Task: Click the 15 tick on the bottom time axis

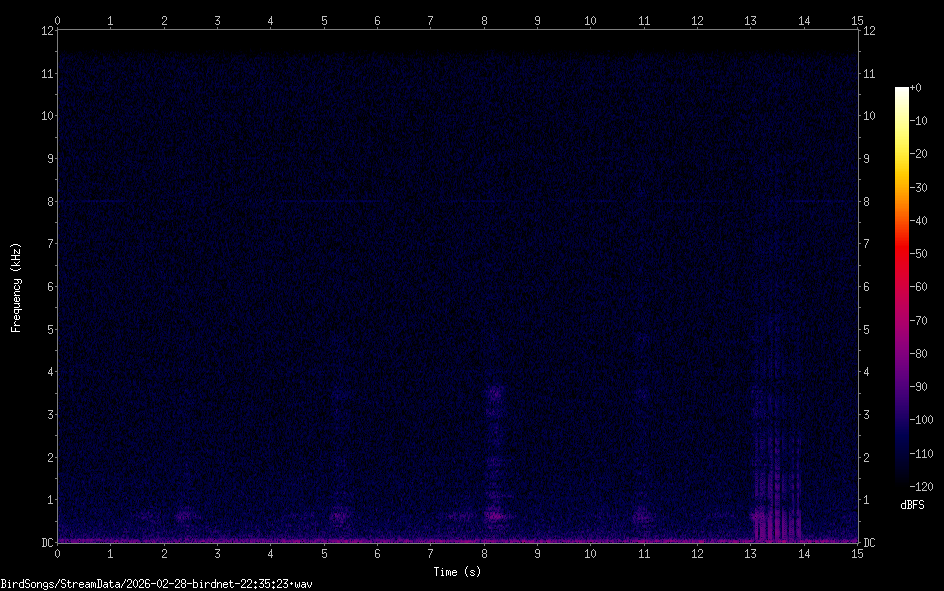Action: click(x=856, y=553)
